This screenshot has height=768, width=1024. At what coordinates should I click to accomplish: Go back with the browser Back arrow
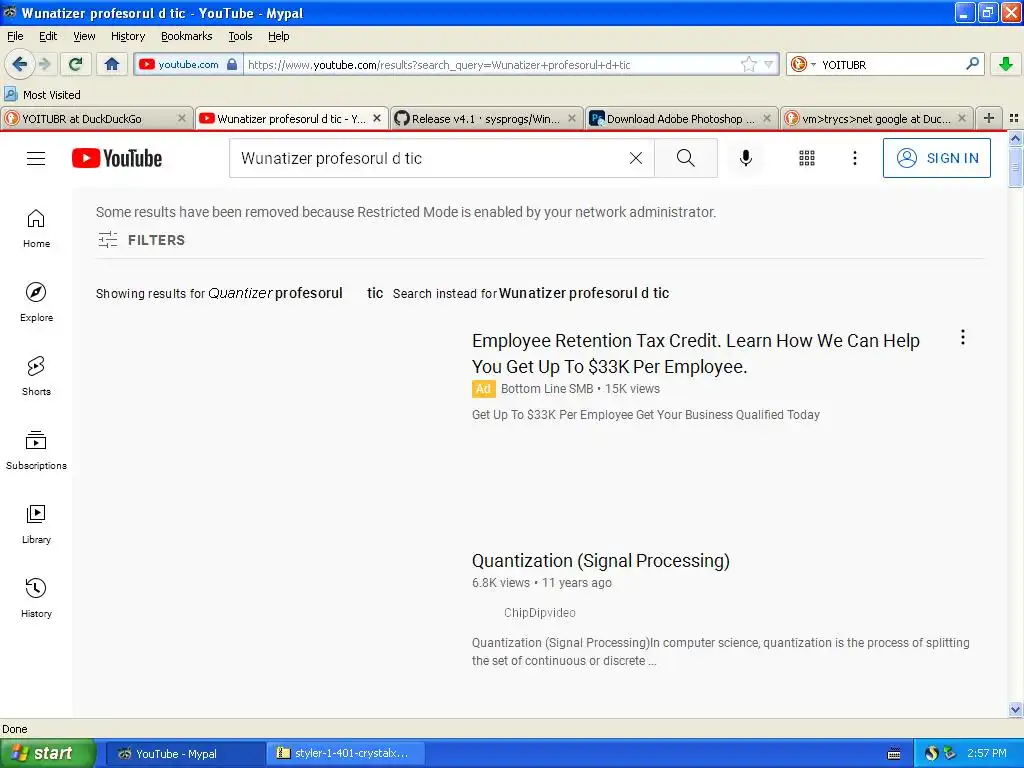pyautogui.click(x=20, y=64)
